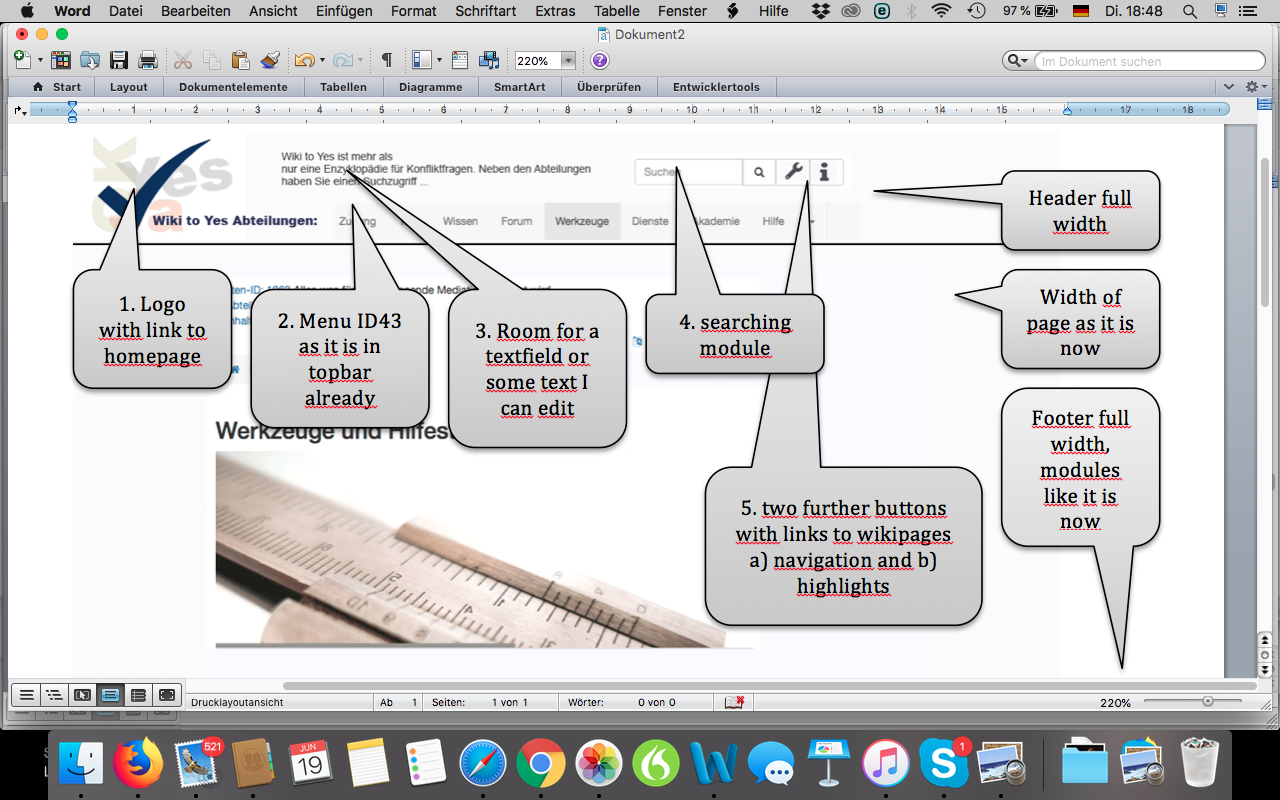The height and width of the screenshot is (800, 1280).
Task: Click the Save floppy disk icon
Action: click(x=119, y=61)
